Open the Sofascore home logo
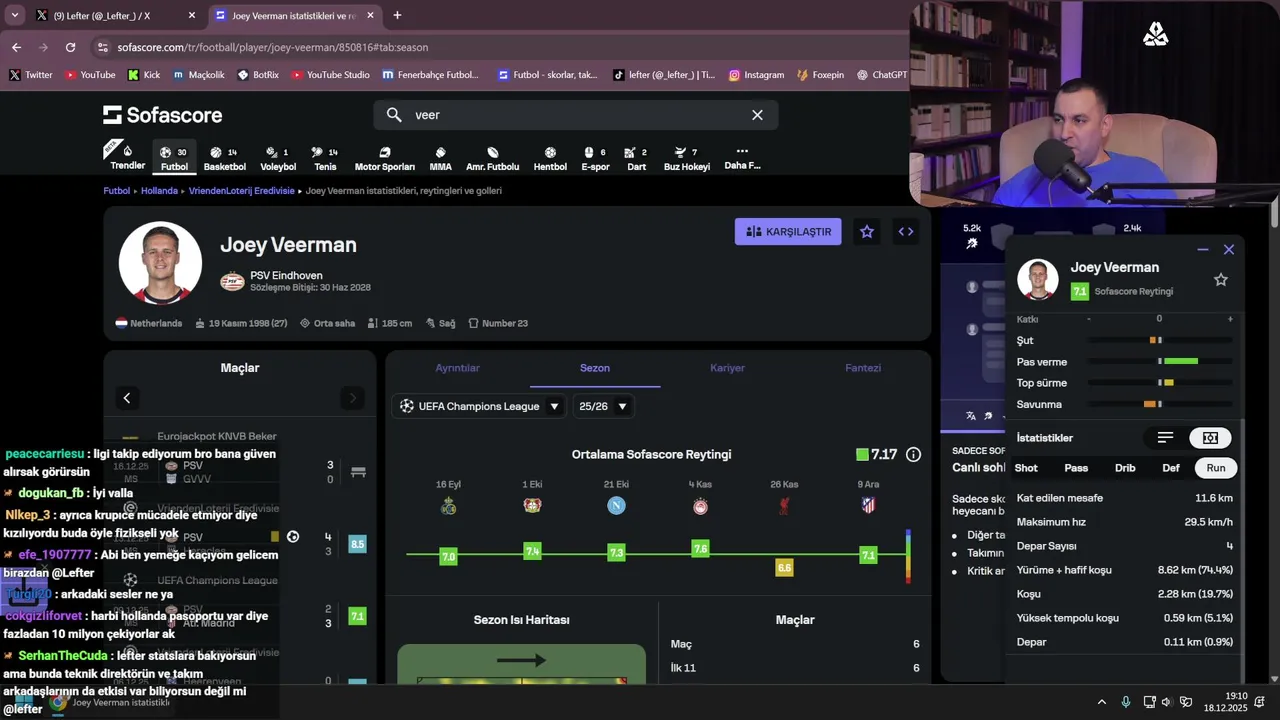 (162, 115)
